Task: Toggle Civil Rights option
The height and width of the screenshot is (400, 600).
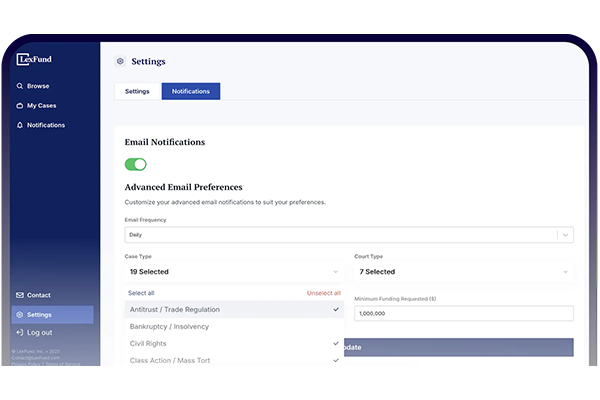Action: (x=234, y=344)
